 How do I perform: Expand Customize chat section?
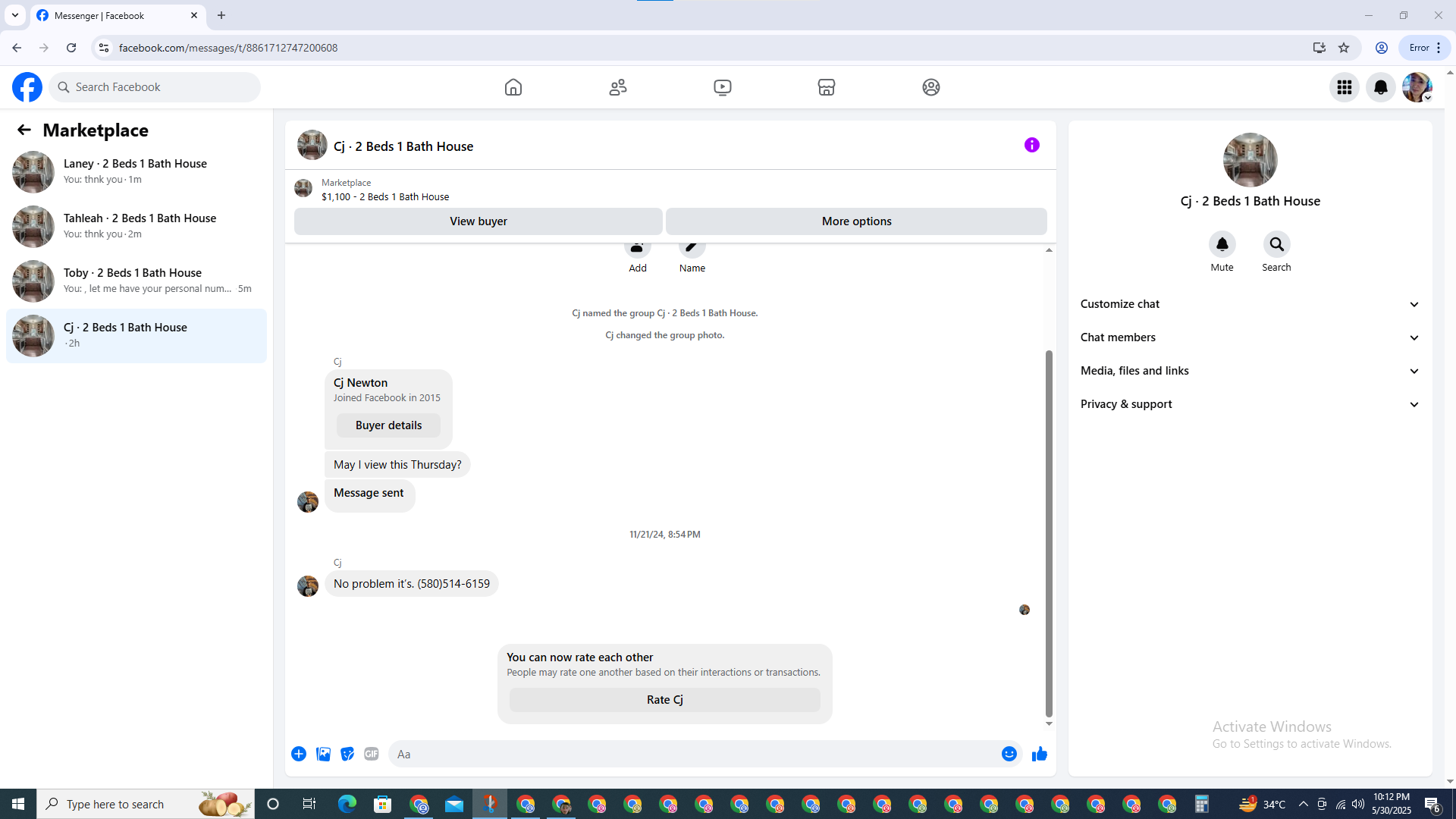pyautogui.click(x=1250, y=304)
